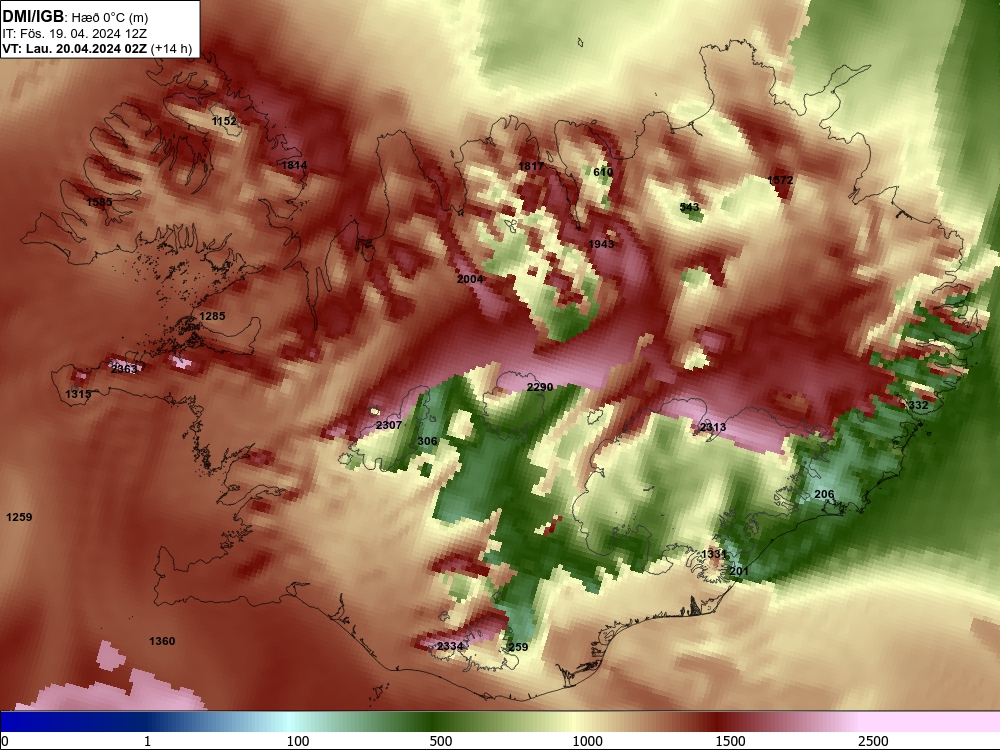Image resolution: width=1000 pixels, height=750 pixels.
Task: Click the legend tick label 1
Action: click(x=147, y=741)
